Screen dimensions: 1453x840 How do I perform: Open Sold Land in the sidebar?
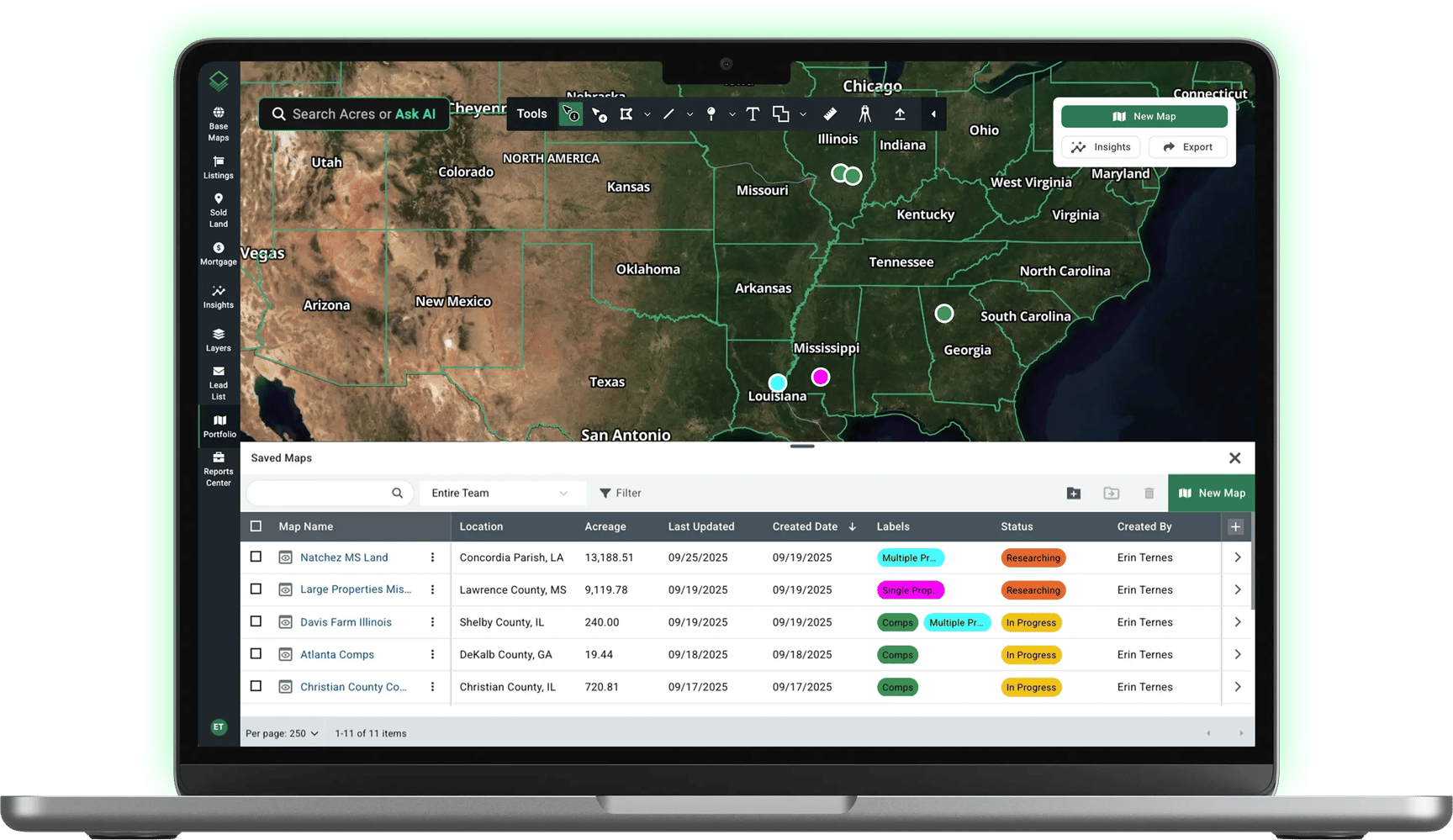(219, 211)
